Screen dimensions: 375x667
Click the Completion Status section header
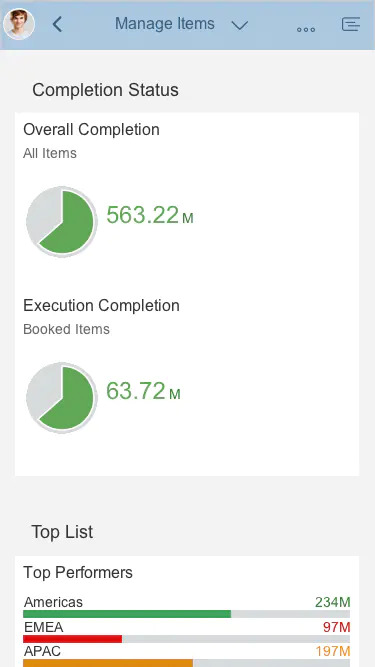click(105, 90)
